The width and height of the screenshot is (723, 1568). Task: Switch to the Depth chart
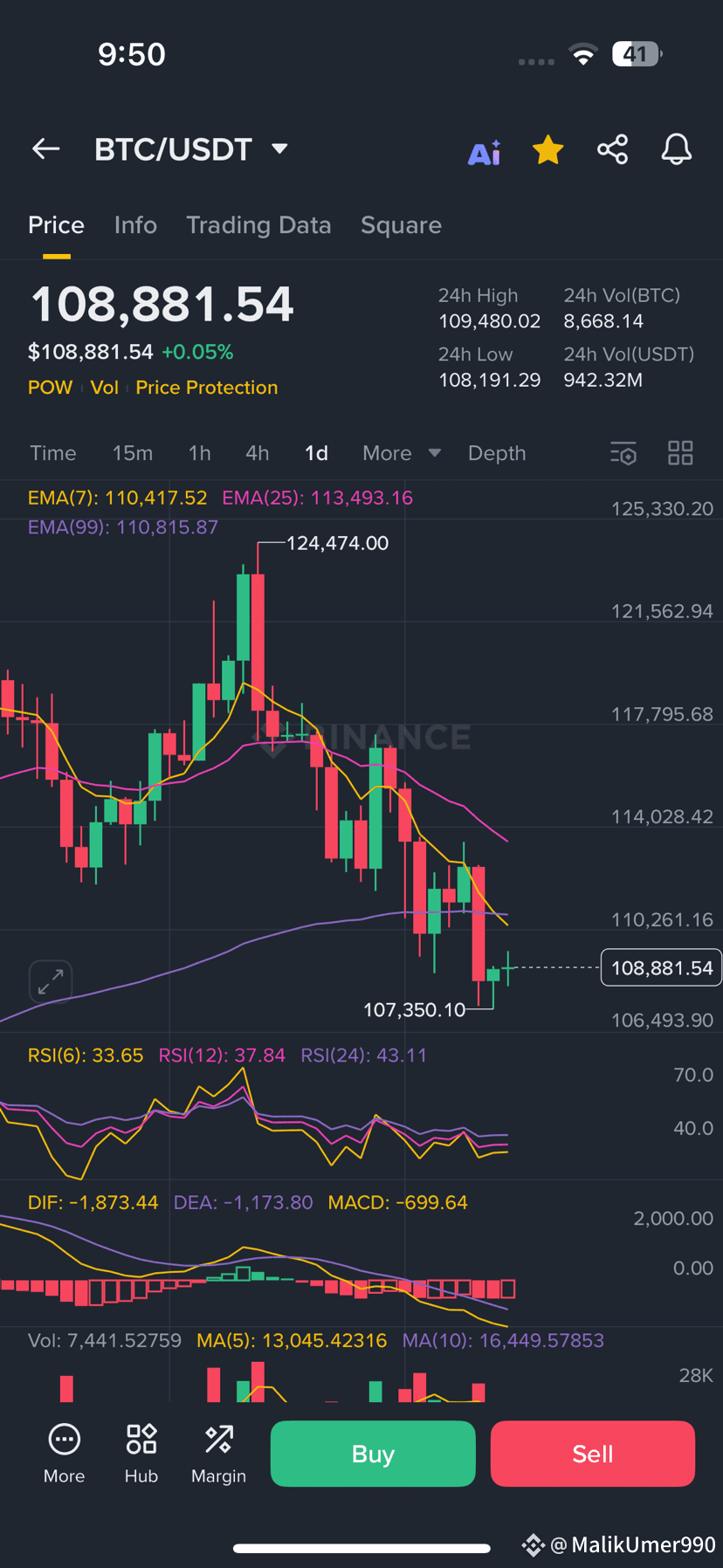497,453
